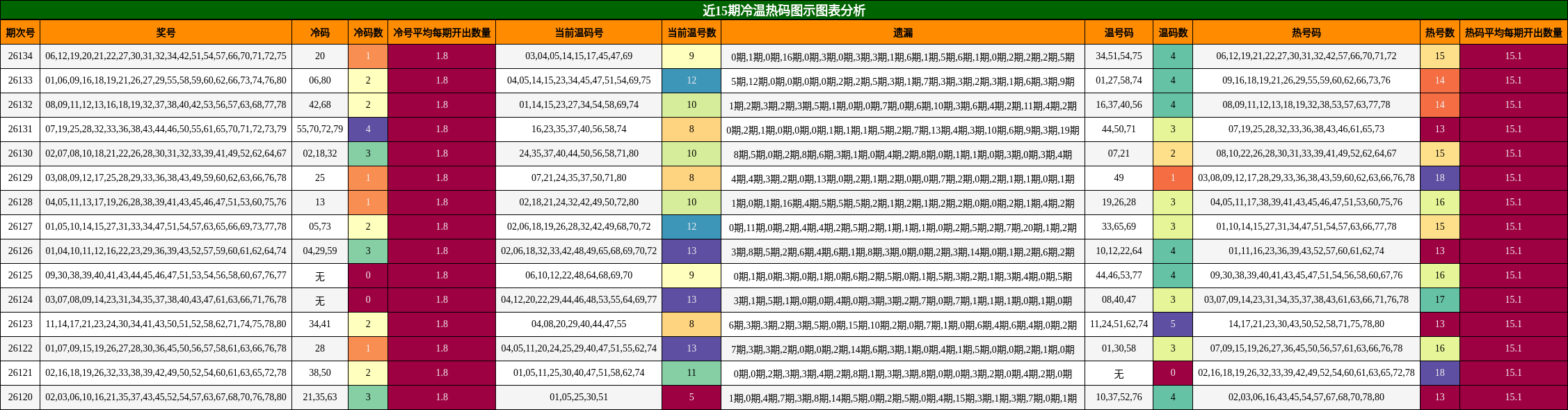Click warm number cell 34,51,54,75

(x=1119, y=56)
